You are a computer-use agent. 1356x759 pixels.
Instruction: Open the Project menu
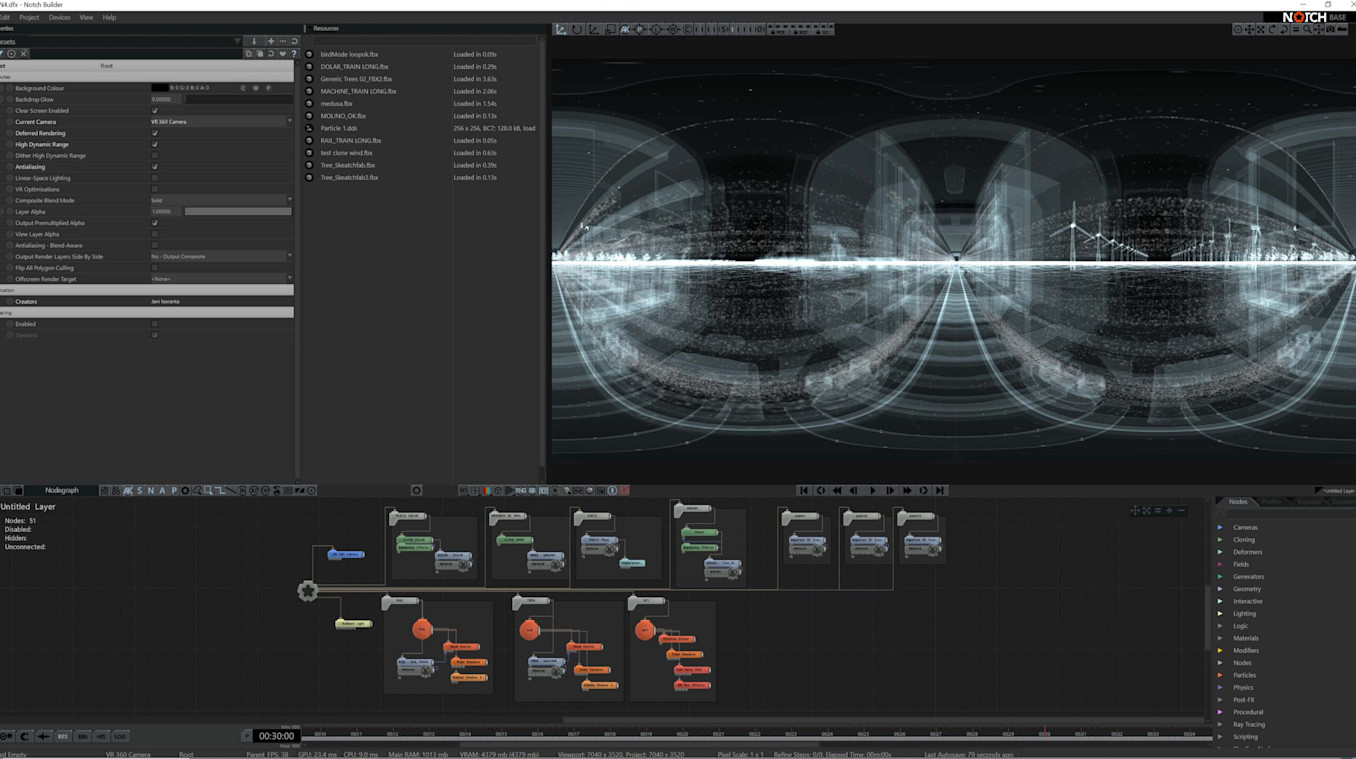[30, 17]
